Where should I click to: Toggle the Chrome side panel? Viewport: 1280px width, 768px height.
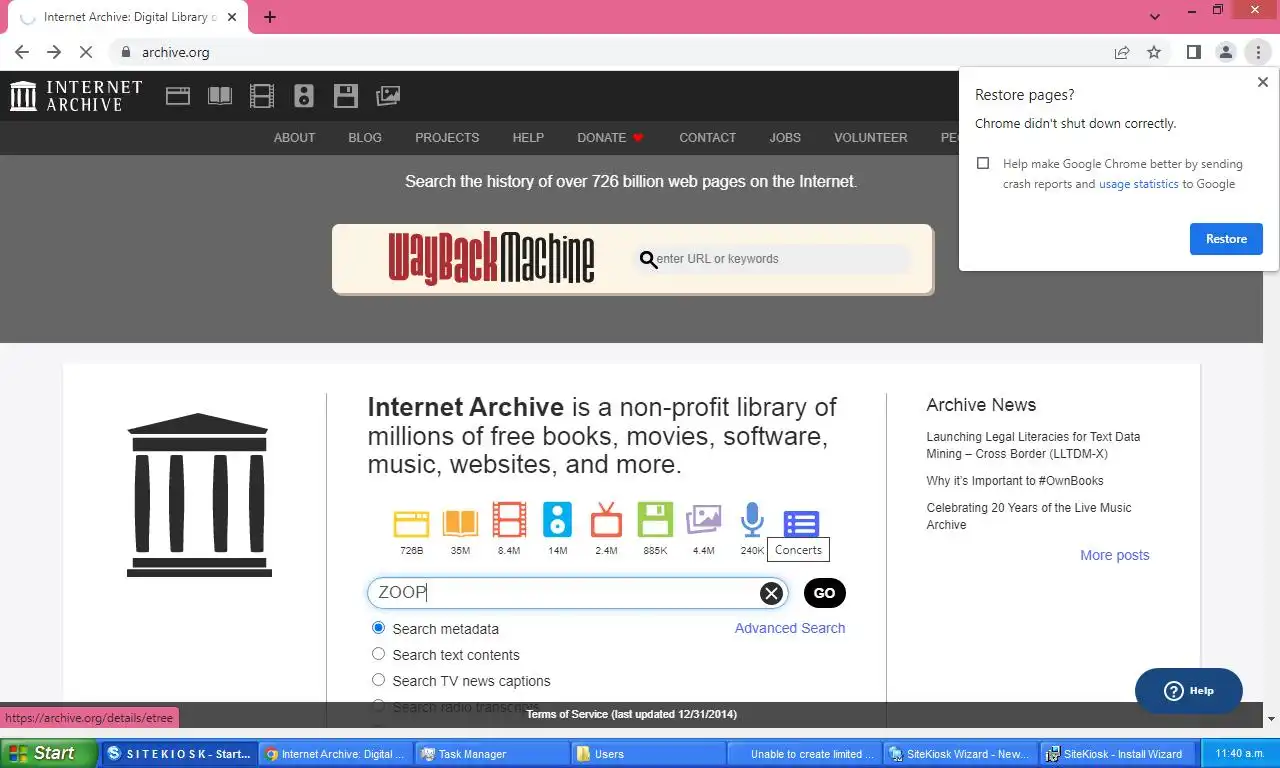[1193, 52]
